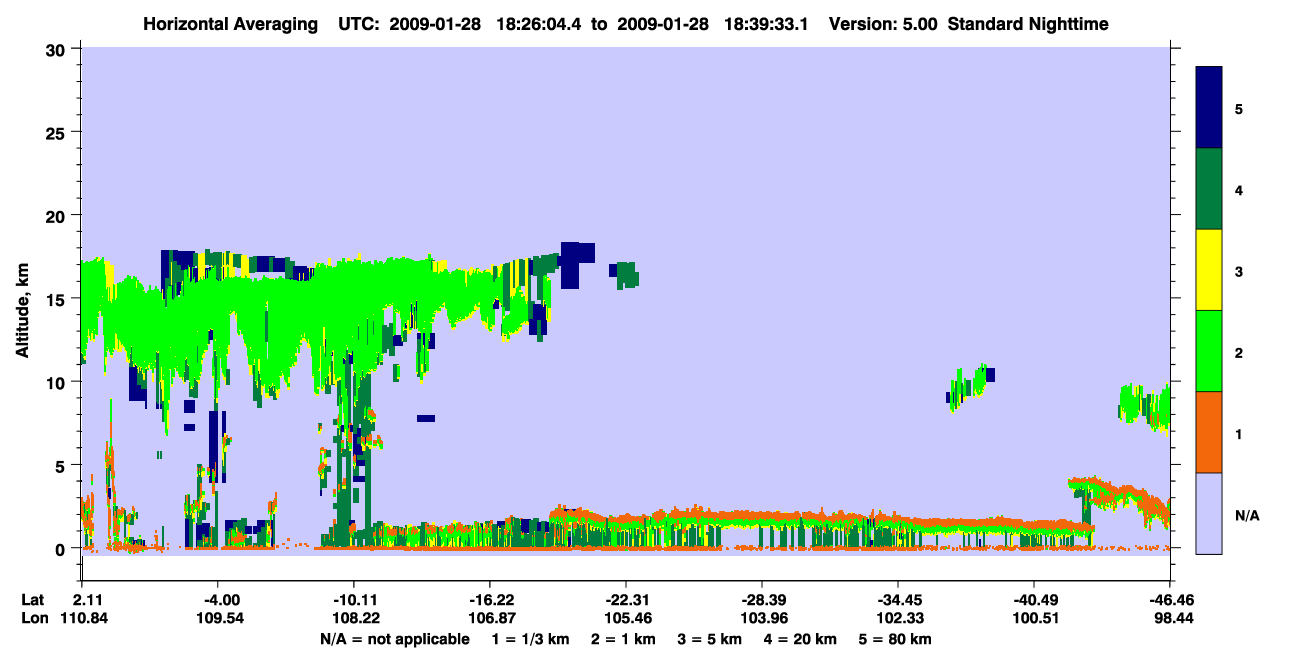The height and width of the screenshot is (667, 1300).
Task: Click the yellow color bar segment for 3
Action: [1209, 270]
